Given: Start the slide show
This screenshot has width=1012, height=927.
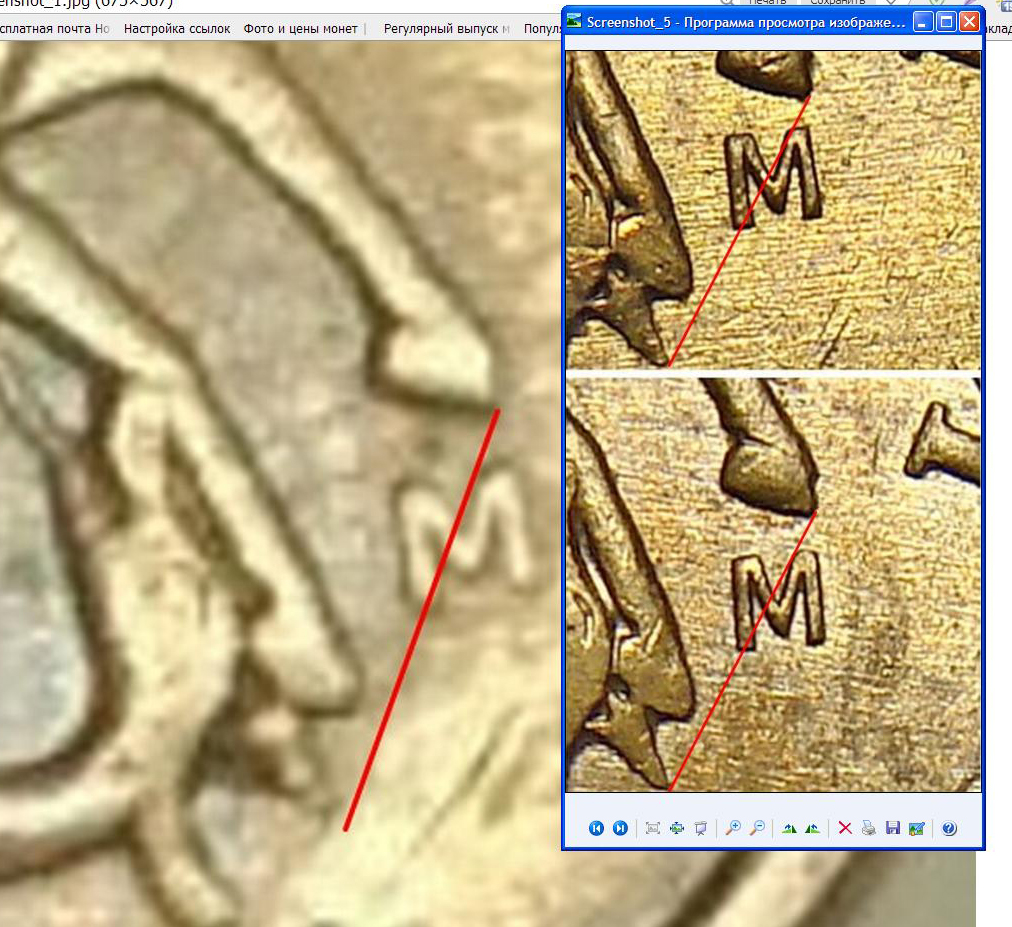Looking at the screenshot, I should pyautogui.click(x=701, y=828).
